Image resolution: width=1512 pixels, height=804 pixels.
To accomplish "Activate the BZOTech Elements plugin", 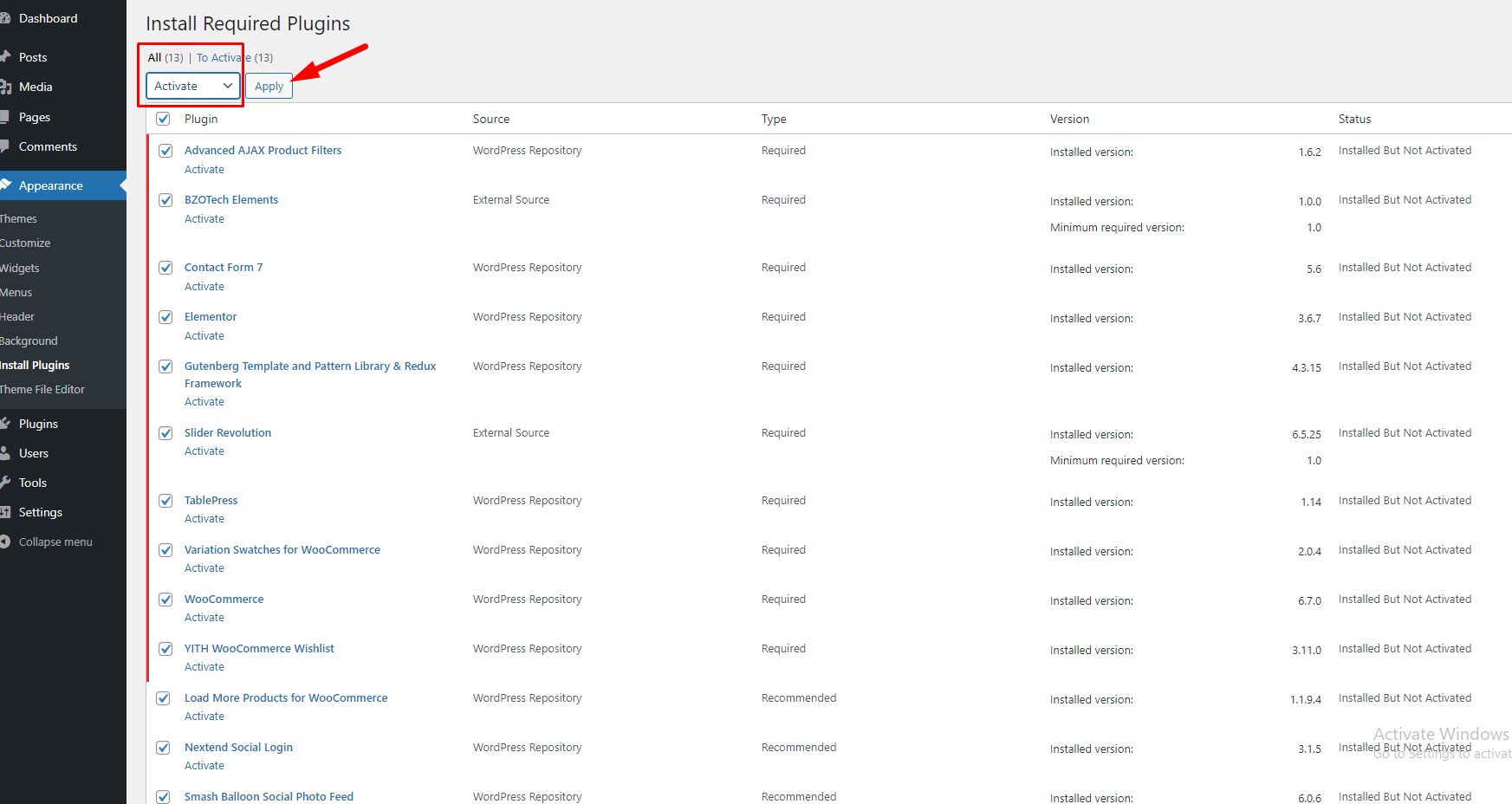I will (204, 219).
